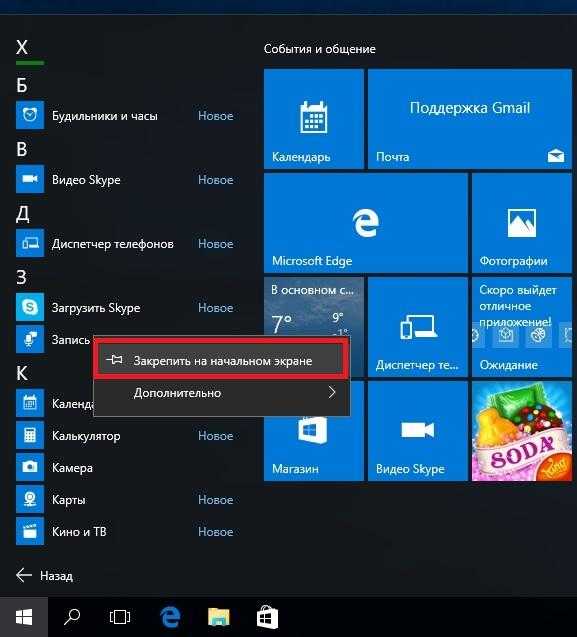Open Кино и ТВ app icon
Viewport: 577px width, 637px height.
click(x=30, y=531)
